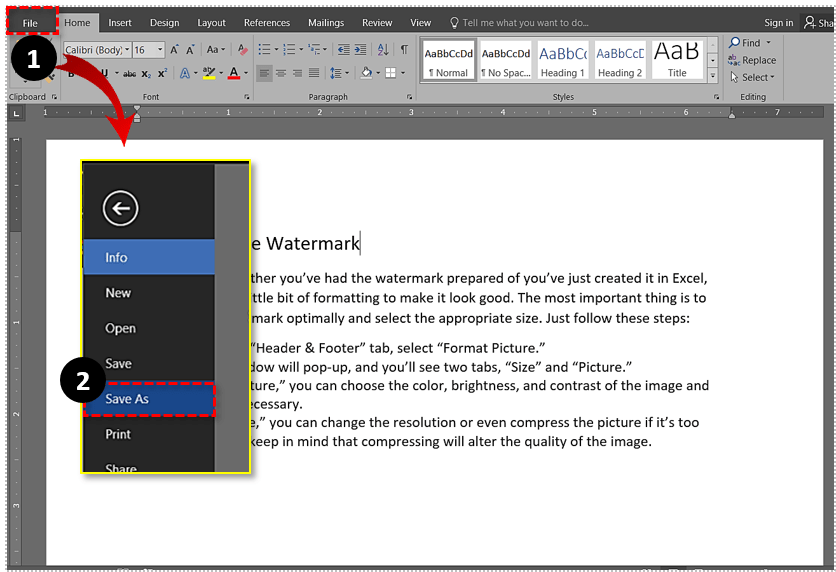This screenshot has height=572, width=836.
Task: Apply strikethrough formatting
Action: pyautogui.click(x=129, y=73)
